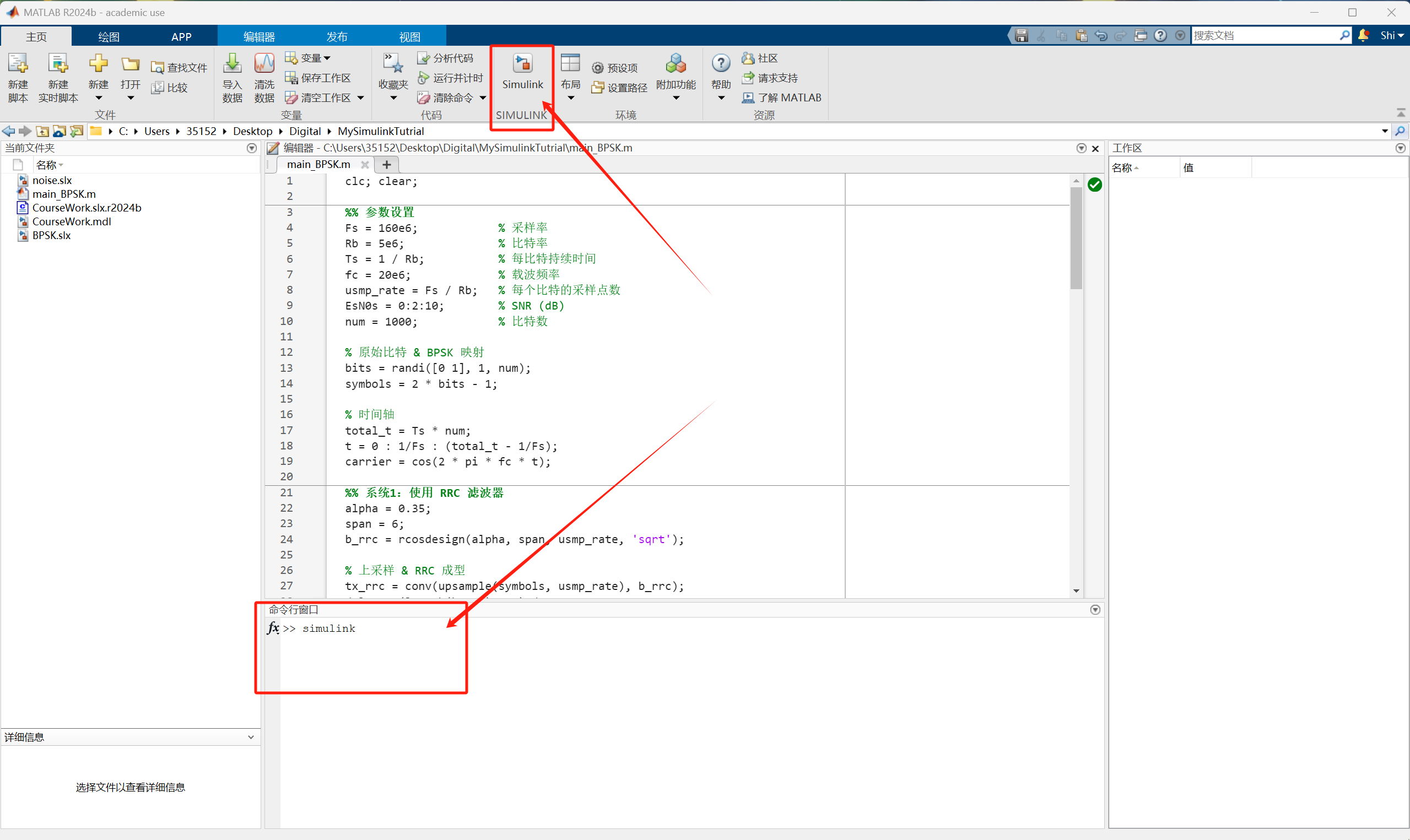The height and width of the screenshot is (840, 1410).
Task: Switch to the Plots (绘图) tab
Action: click(109, 37)
